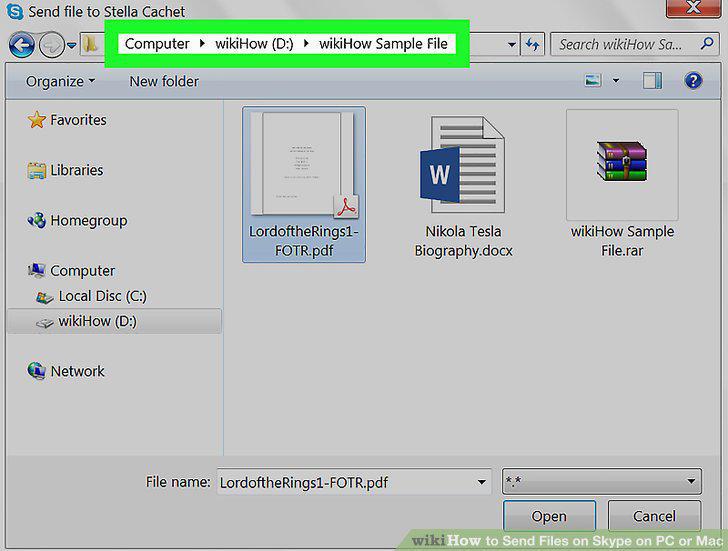
Task: Click wikiHow Sample File in address path
Action: (383, 44)
